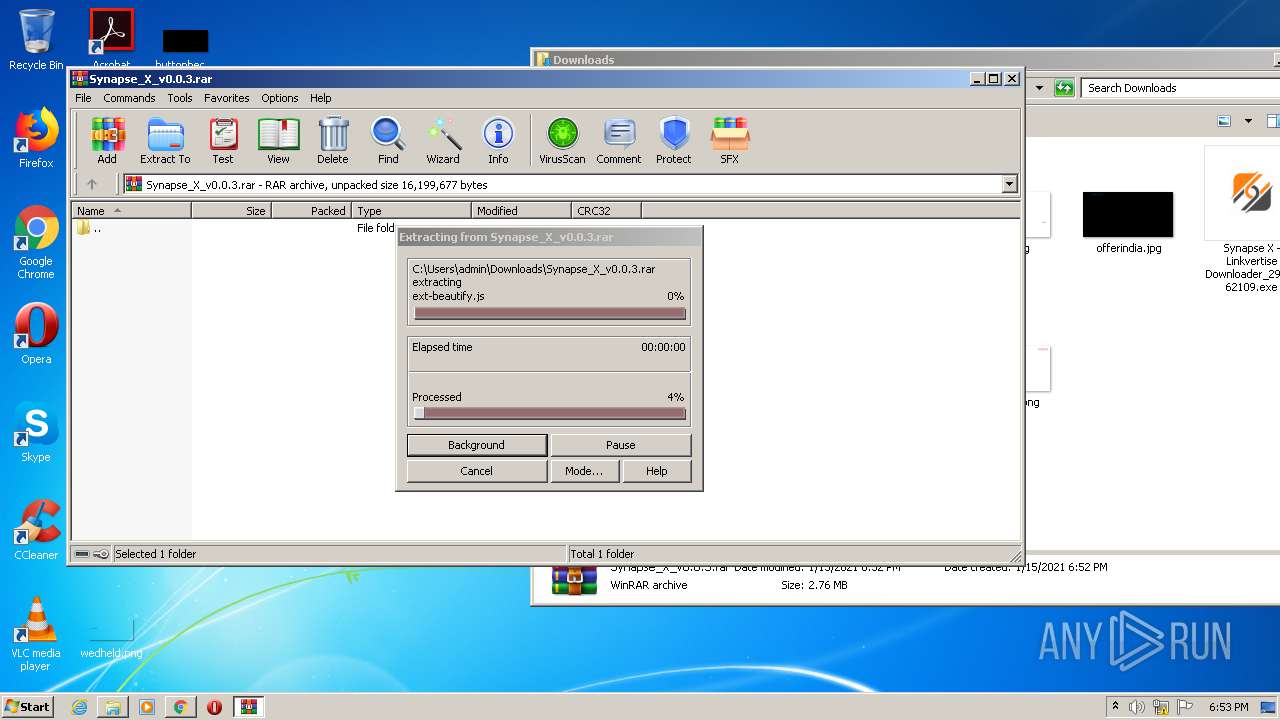Open the Wizard wand icon
Screen dimensions: 1280x720
[443, 140]
